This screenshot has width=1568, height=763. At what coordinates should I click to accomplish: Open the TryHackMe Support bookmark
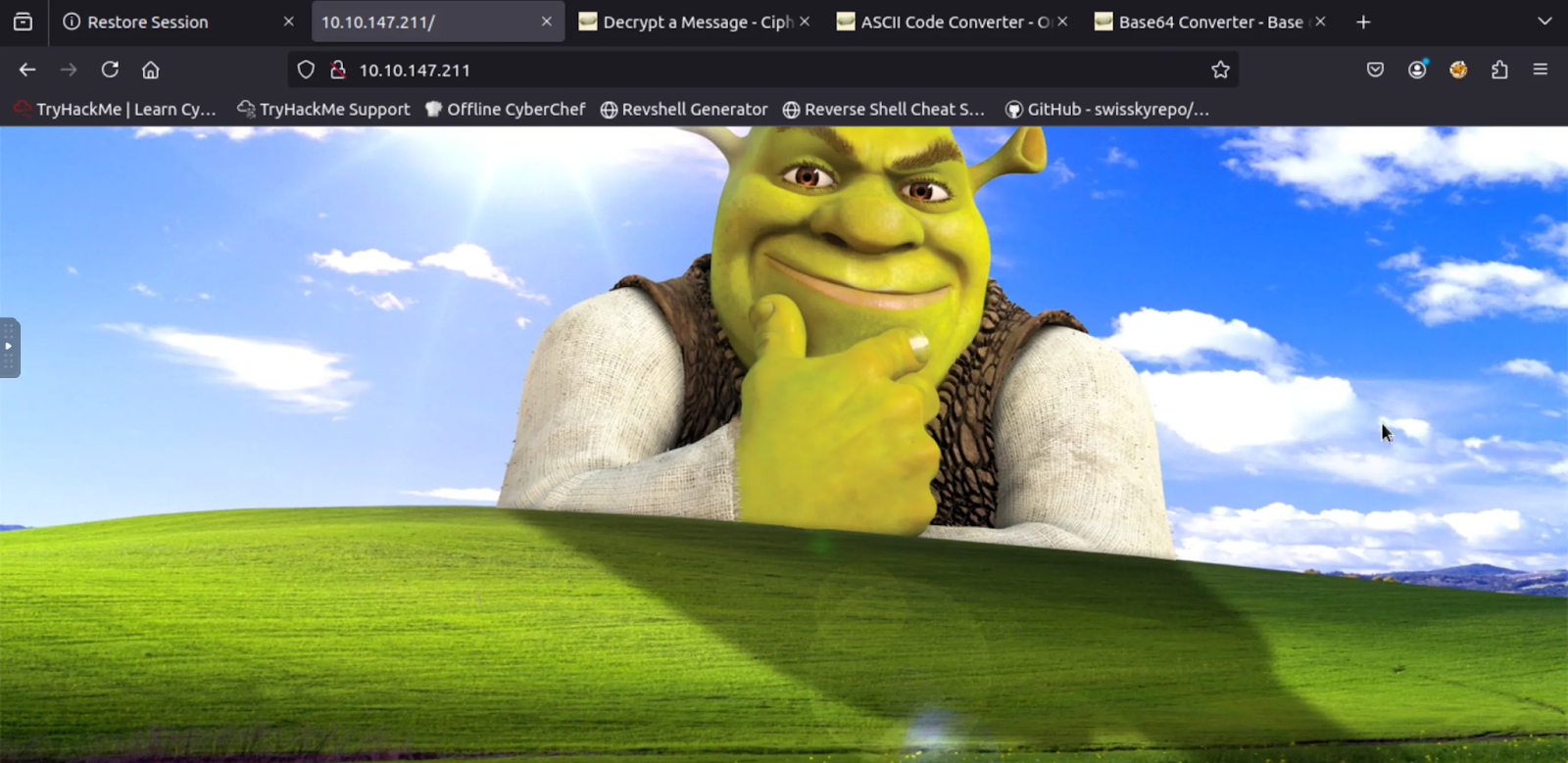tap(323, 109)
